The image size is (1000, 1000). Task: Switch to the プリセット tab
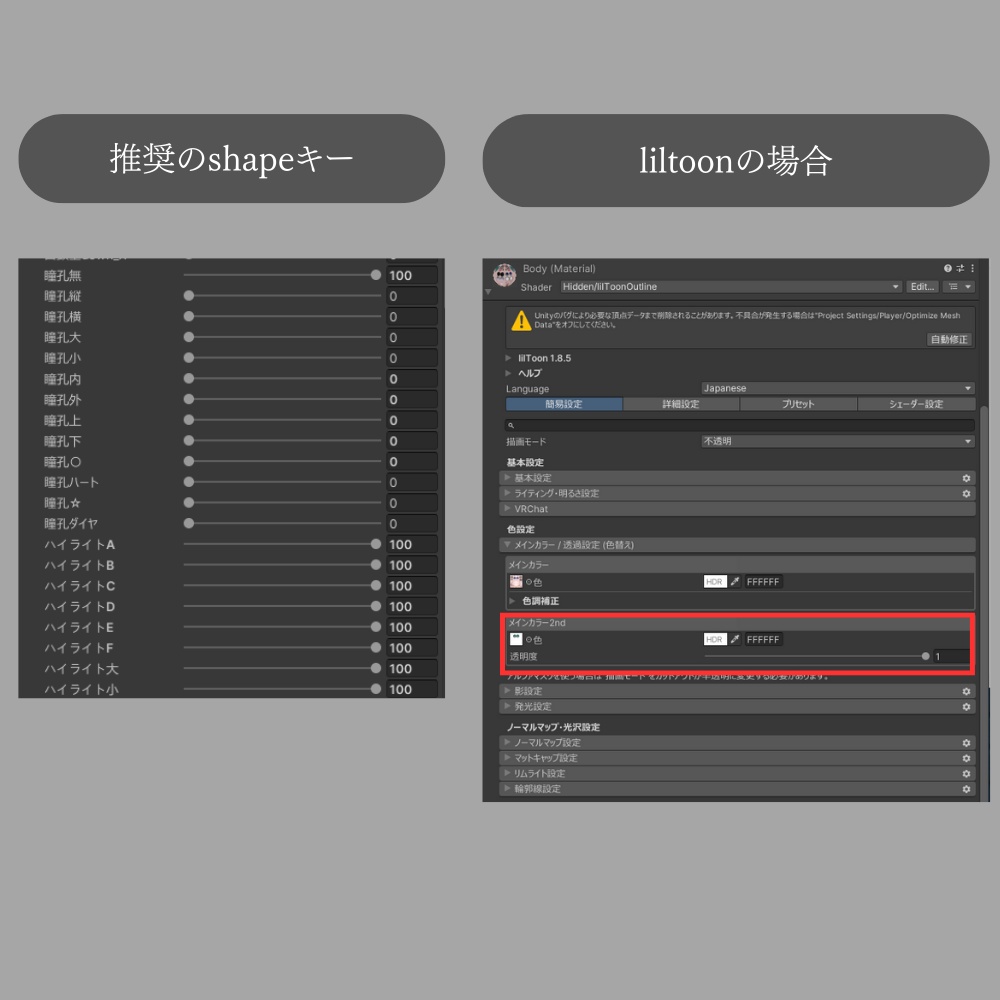[x=798, y=404]
